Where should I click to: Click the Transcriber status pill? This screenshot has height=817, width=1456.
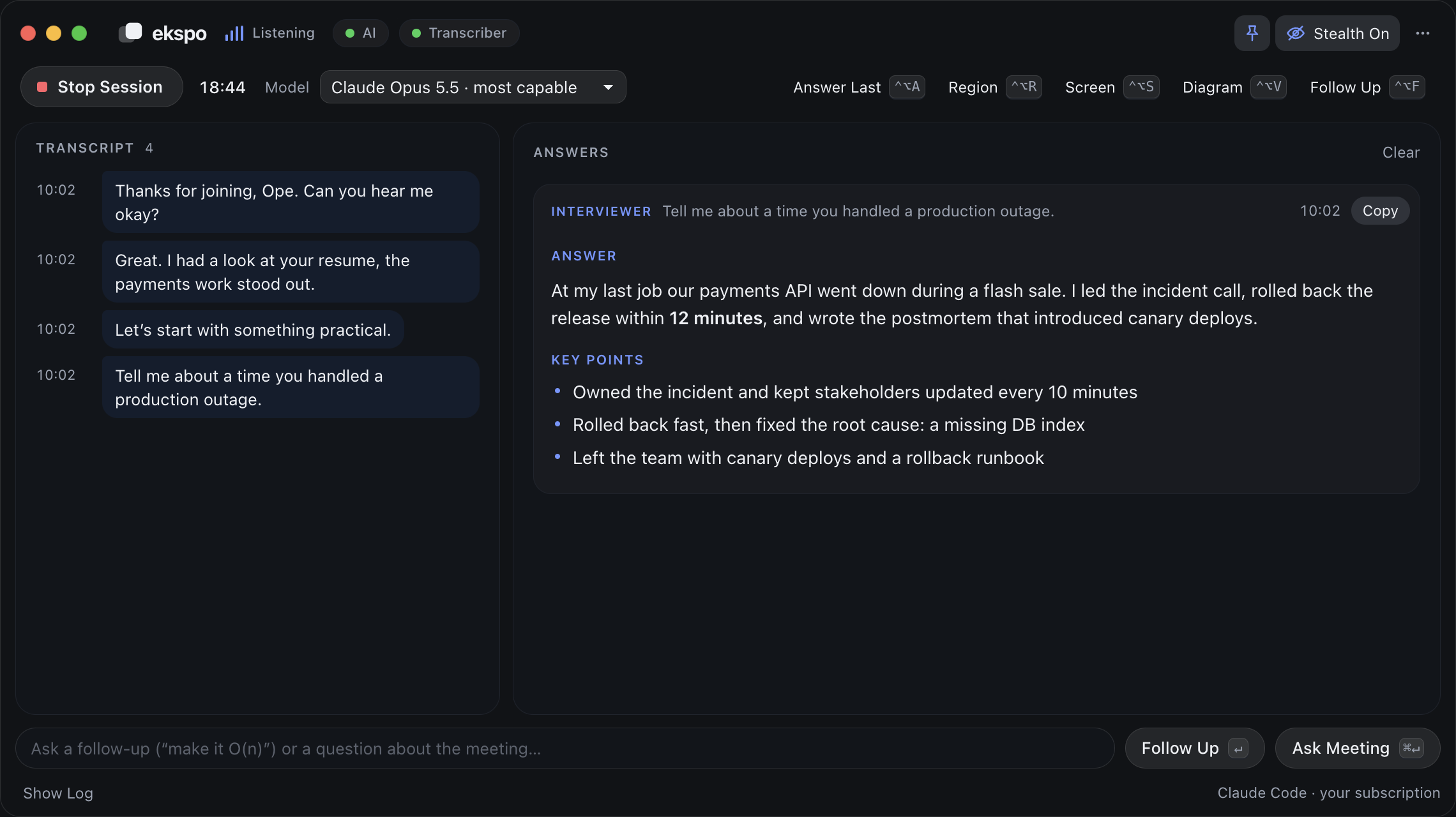point(459,33)
